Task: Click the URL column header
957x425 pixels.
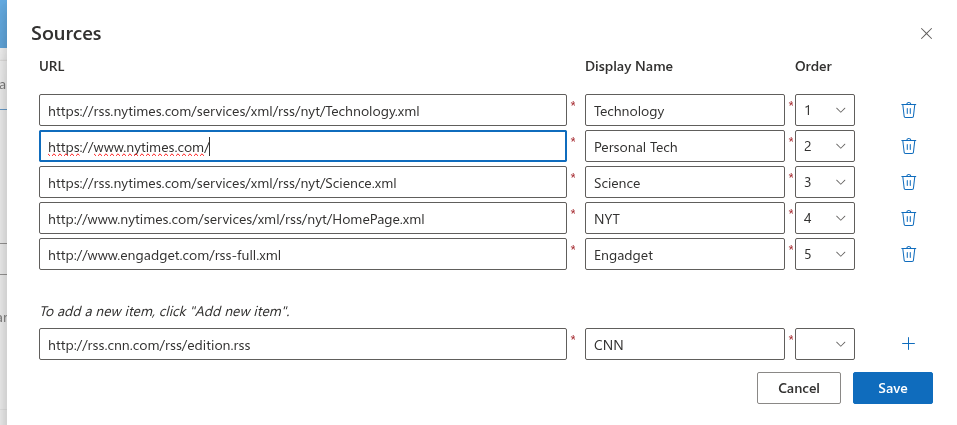Action: click(51, 66)
